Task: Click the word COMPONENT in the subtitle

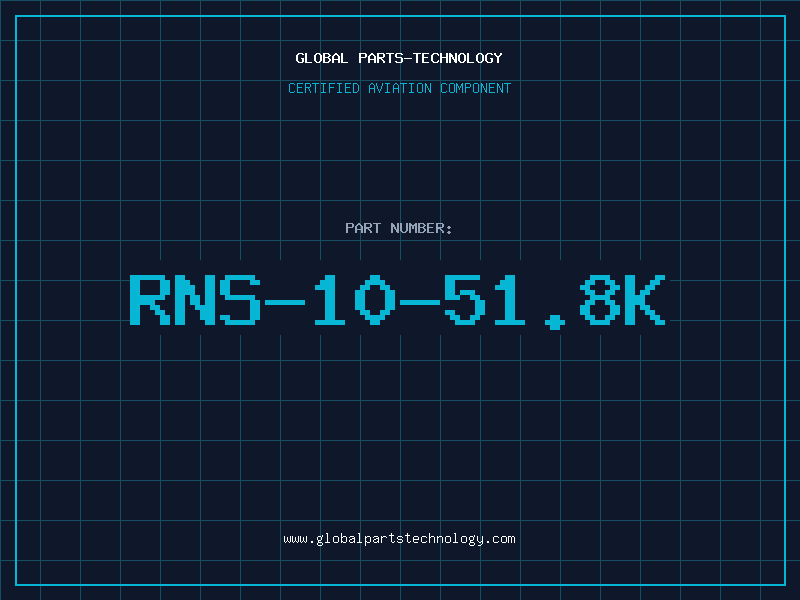Action: click(x=476, y=88)
